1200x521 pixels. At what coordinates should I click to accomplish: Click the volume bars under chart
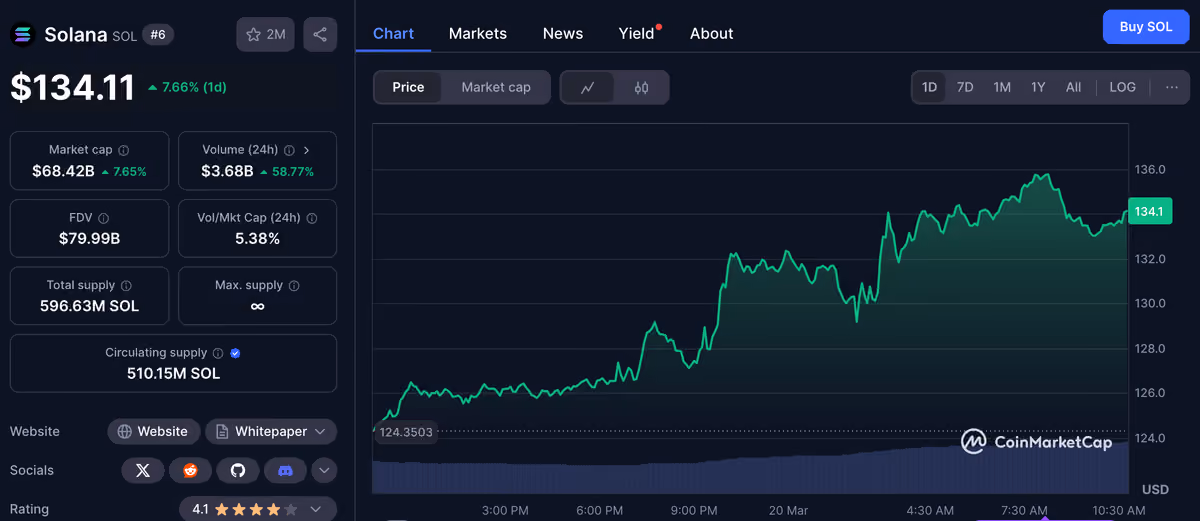click(750, 470)
